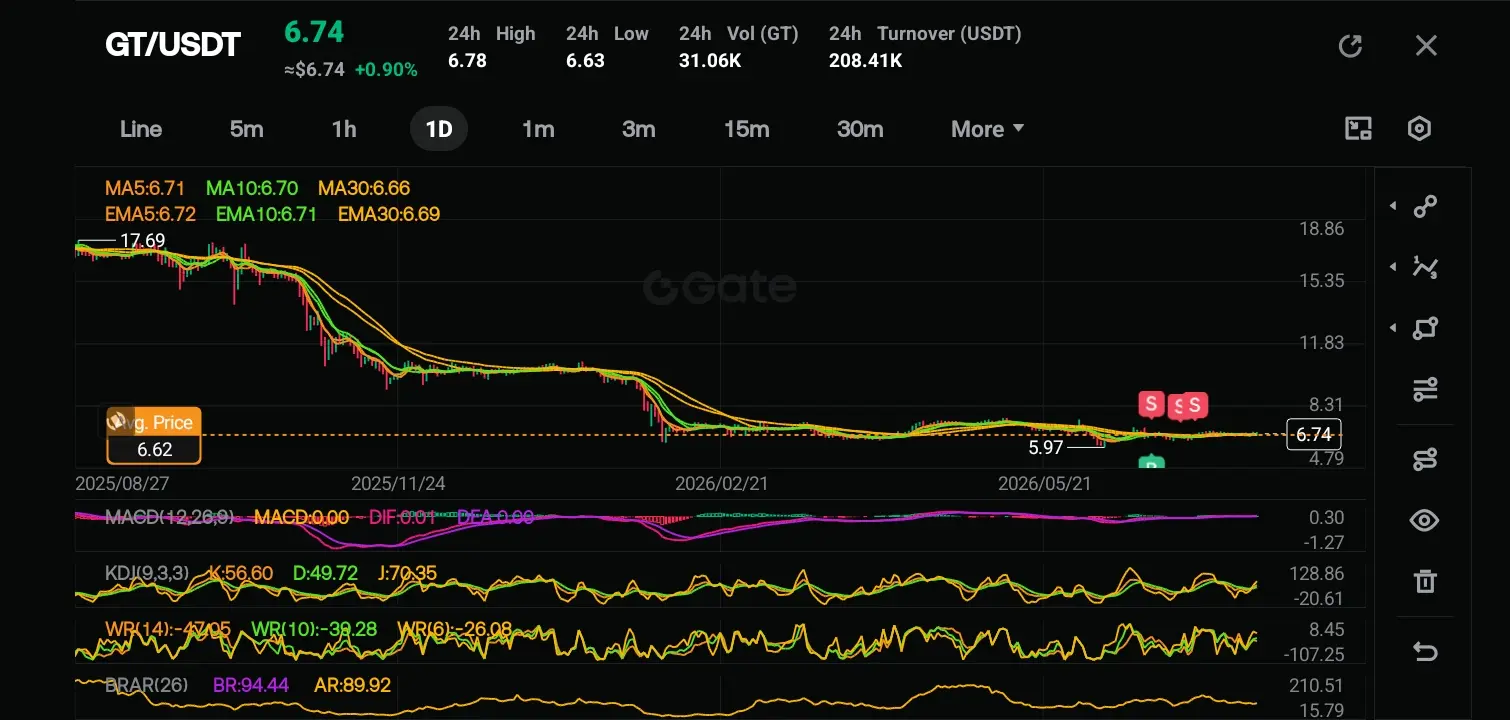
Task: Click the EMA30:6.69 indicator label
Action: [389, 214]
